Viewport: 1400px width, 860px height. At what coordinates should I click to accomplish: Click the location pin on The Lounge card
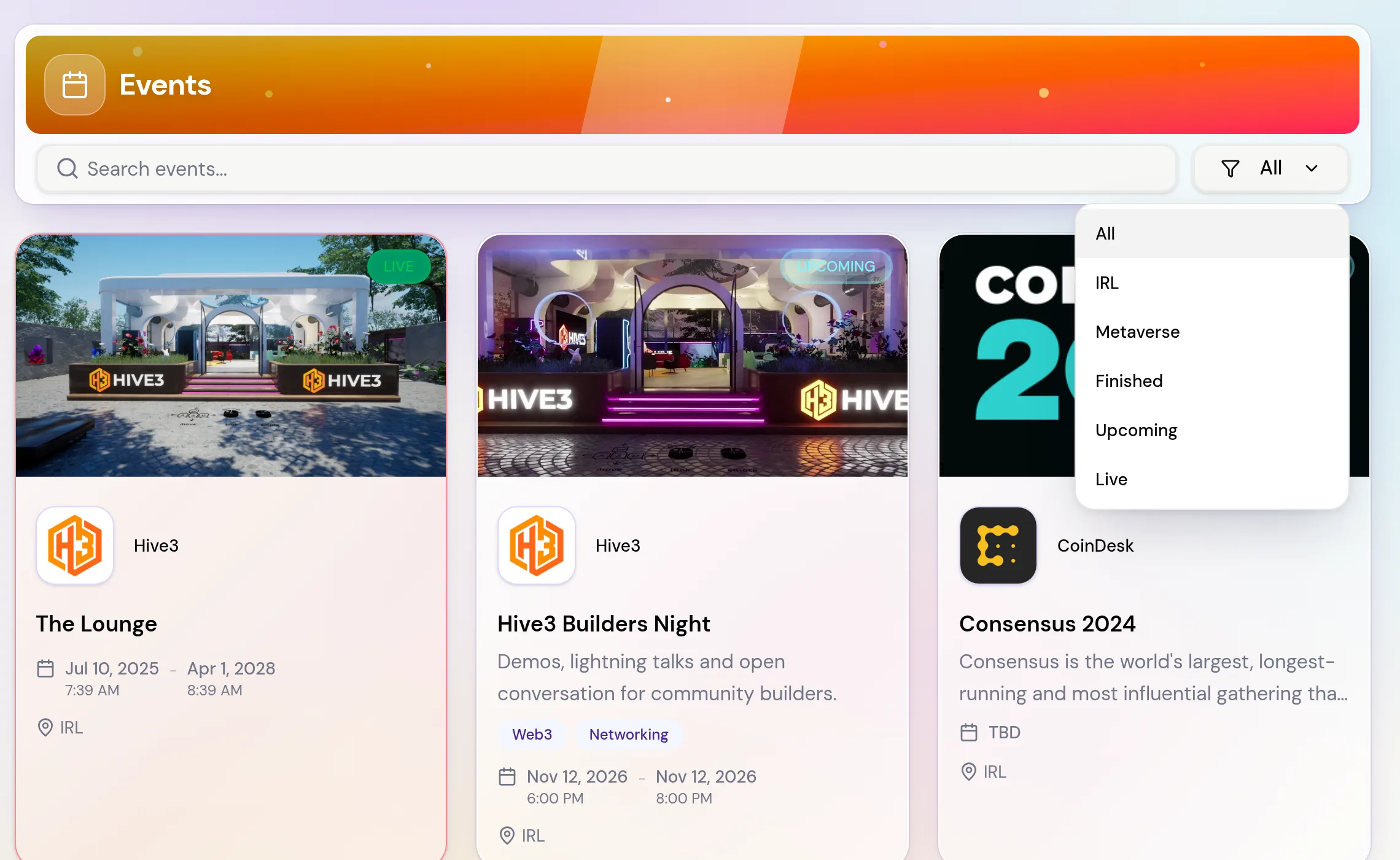[x=45, y=727]
